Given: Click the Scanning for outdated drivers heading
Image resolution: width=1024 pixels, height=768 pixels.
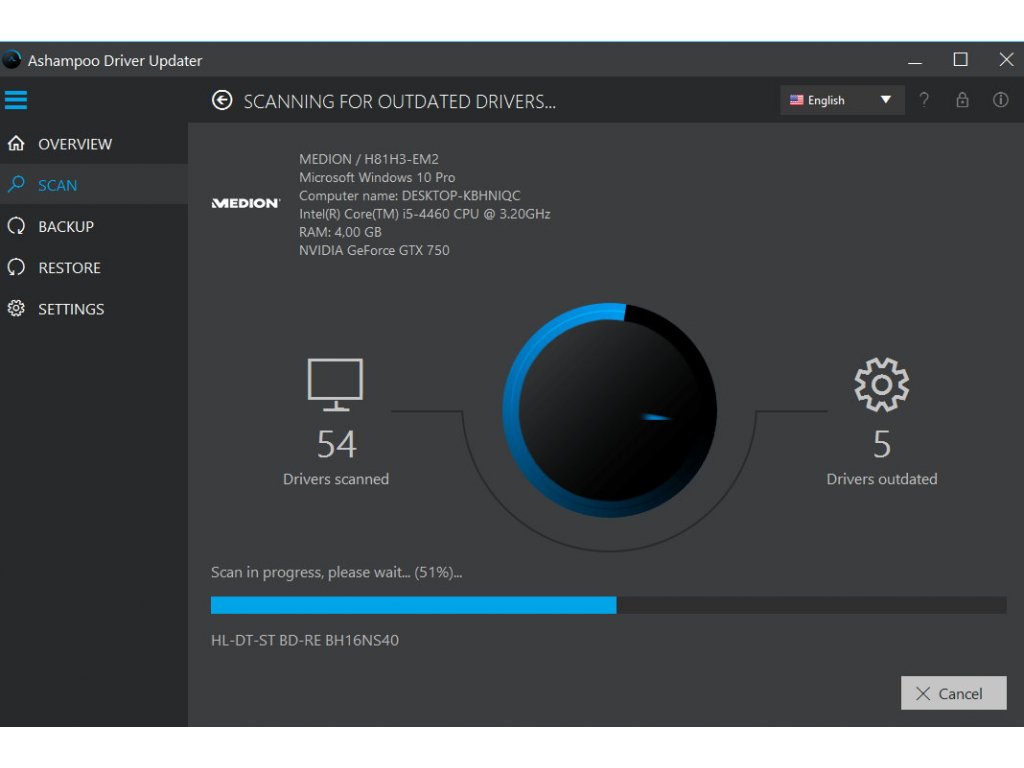Looking at the screenshot, I should click(x=400, y=101).
